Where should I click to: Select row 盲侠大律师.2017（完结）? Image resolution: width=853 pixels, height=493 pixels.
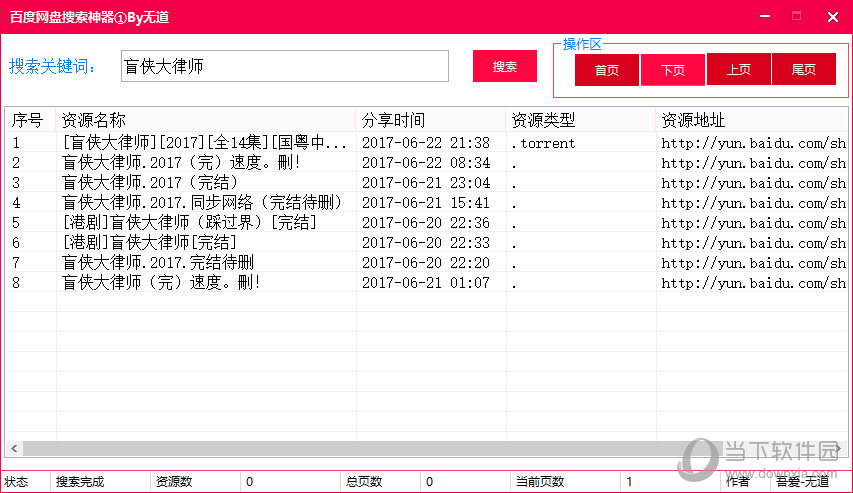(x=426, y=183)
